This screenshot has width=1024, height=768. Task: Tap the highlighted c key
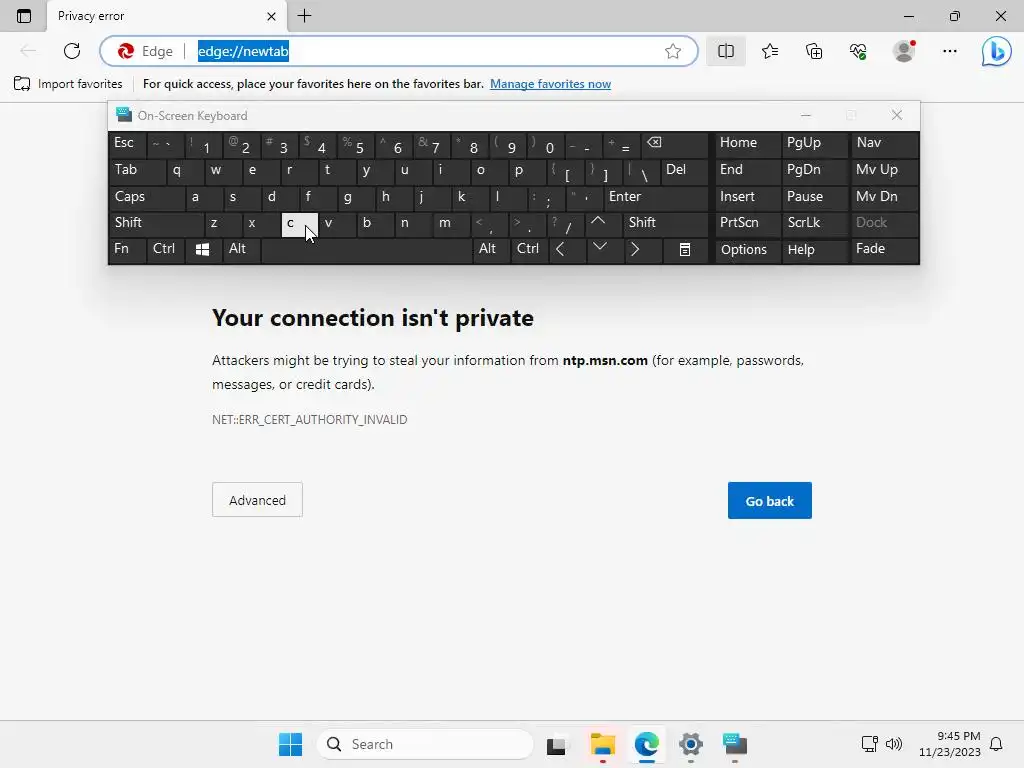click(x=299, y=224)
